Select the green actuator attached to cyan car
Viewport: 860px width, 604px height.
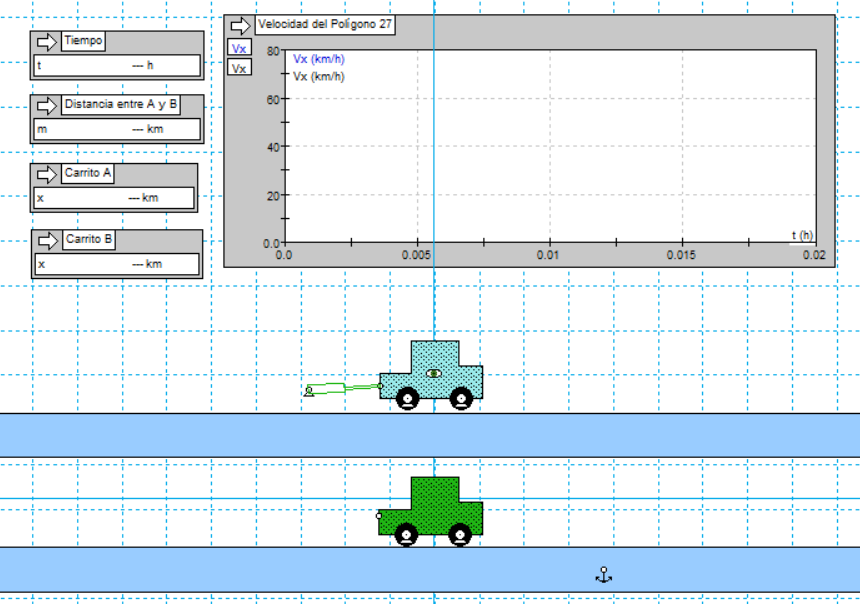[345, 388]
